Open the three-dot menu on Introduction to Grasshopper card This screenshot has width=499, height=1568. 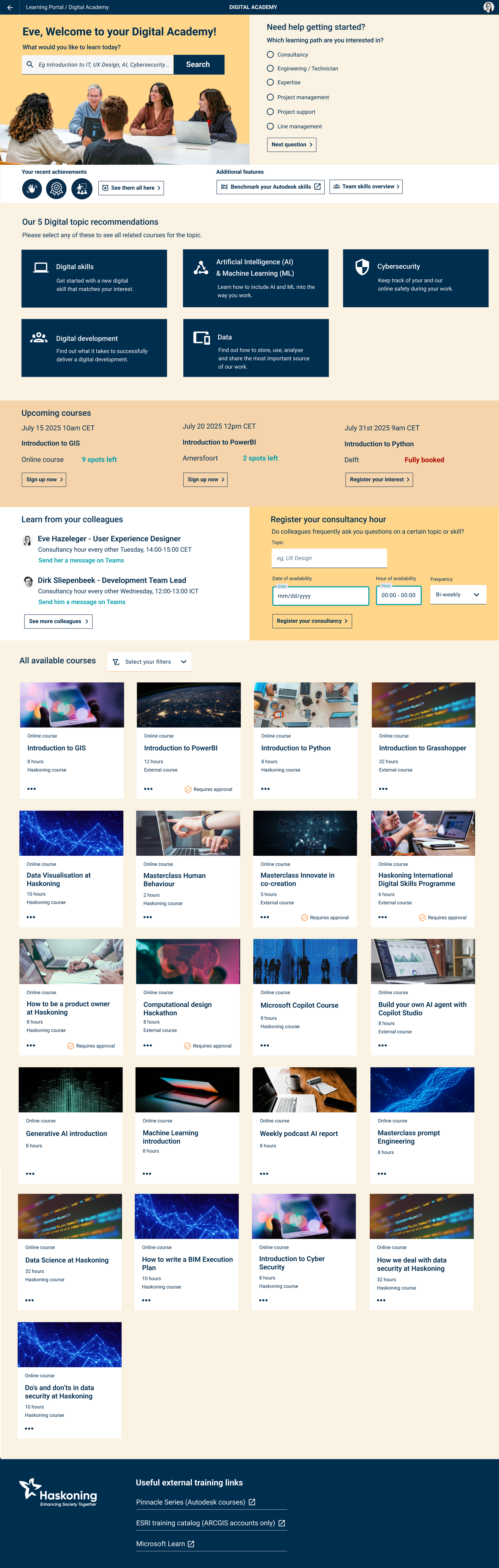coord(383,789)
